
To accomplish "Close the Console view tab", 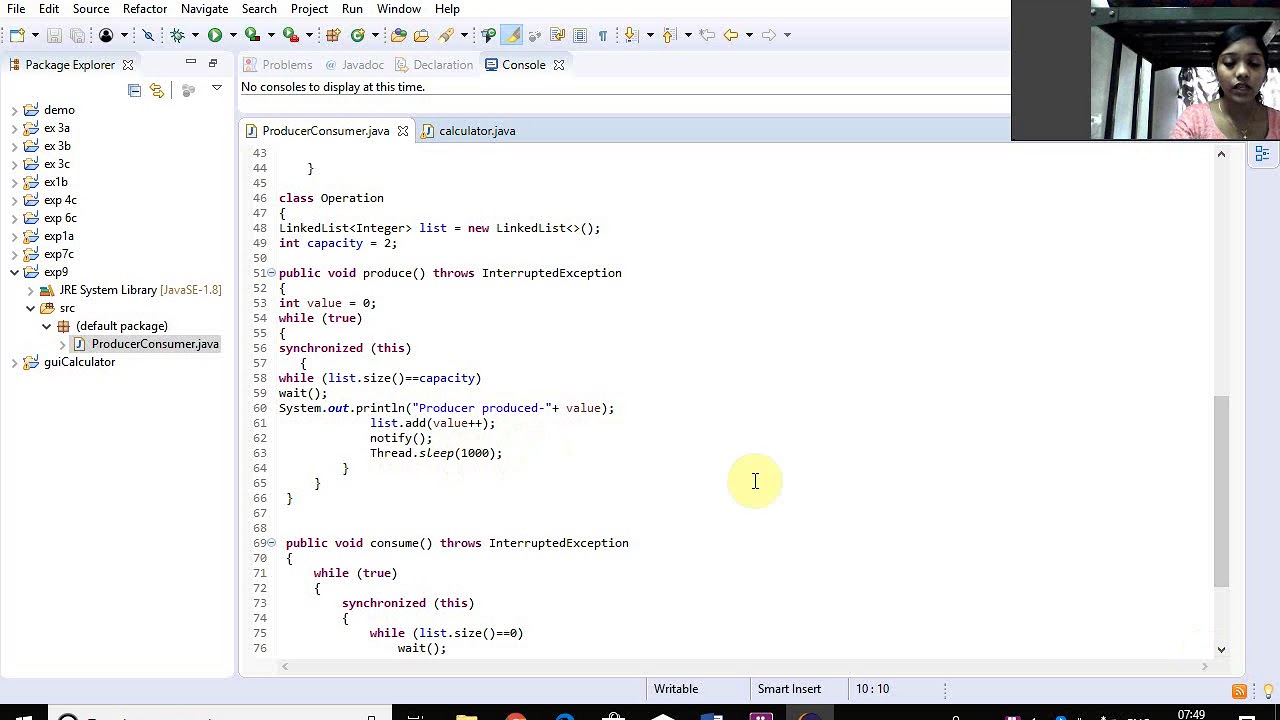I will point(559,65).
